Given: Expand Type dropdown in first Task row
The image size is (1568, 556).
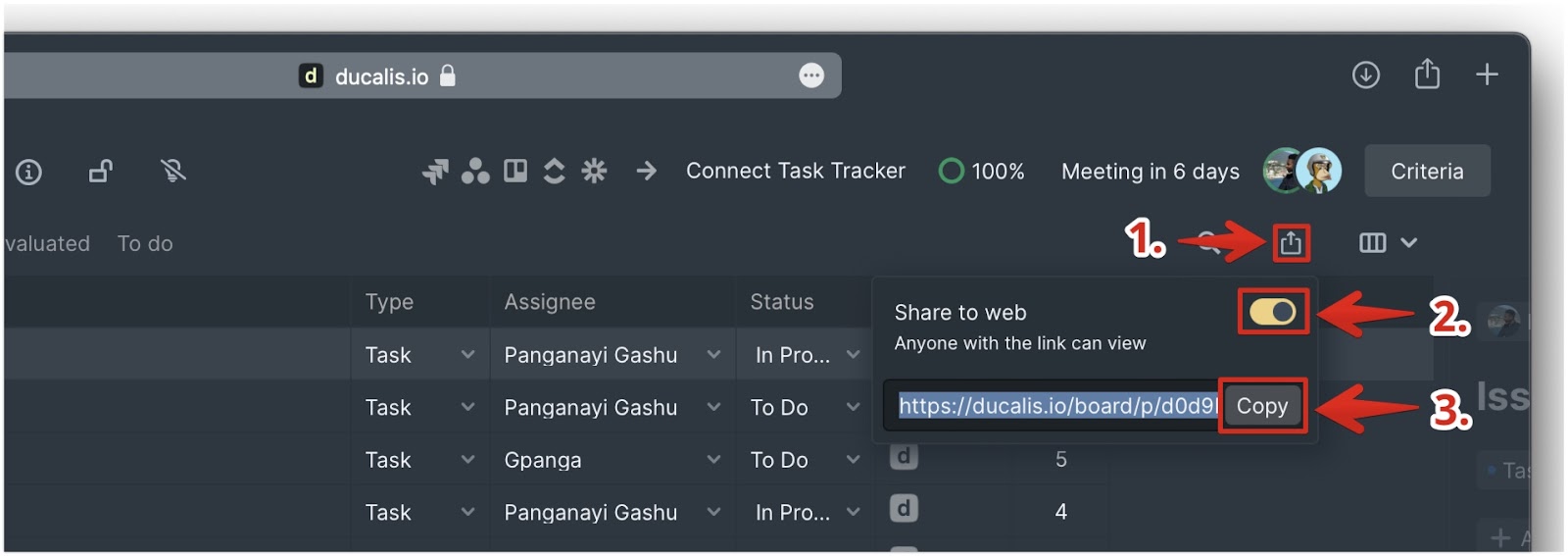Looking at the screenshot, I should tap(419, 355).
